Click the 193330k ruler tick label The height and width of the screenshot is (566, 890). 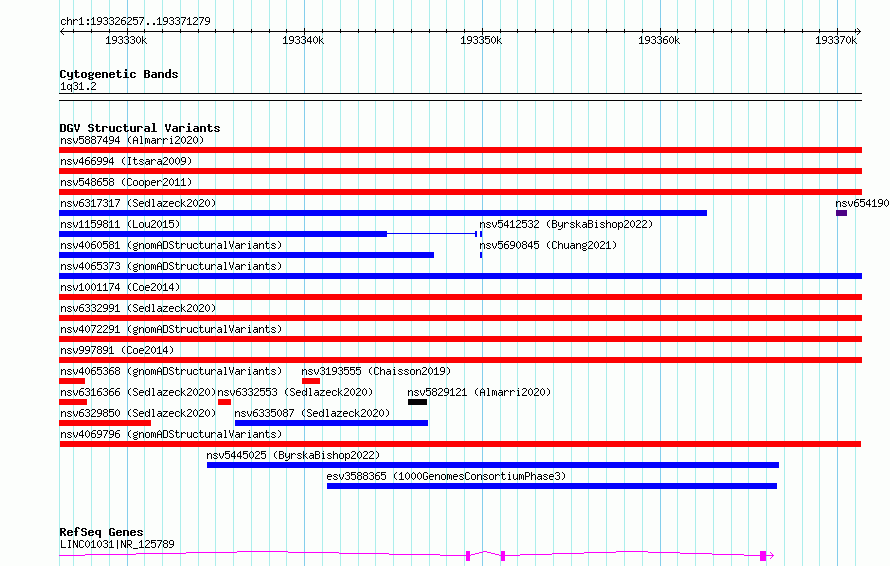pyautogui.click(x=126, y=40)
